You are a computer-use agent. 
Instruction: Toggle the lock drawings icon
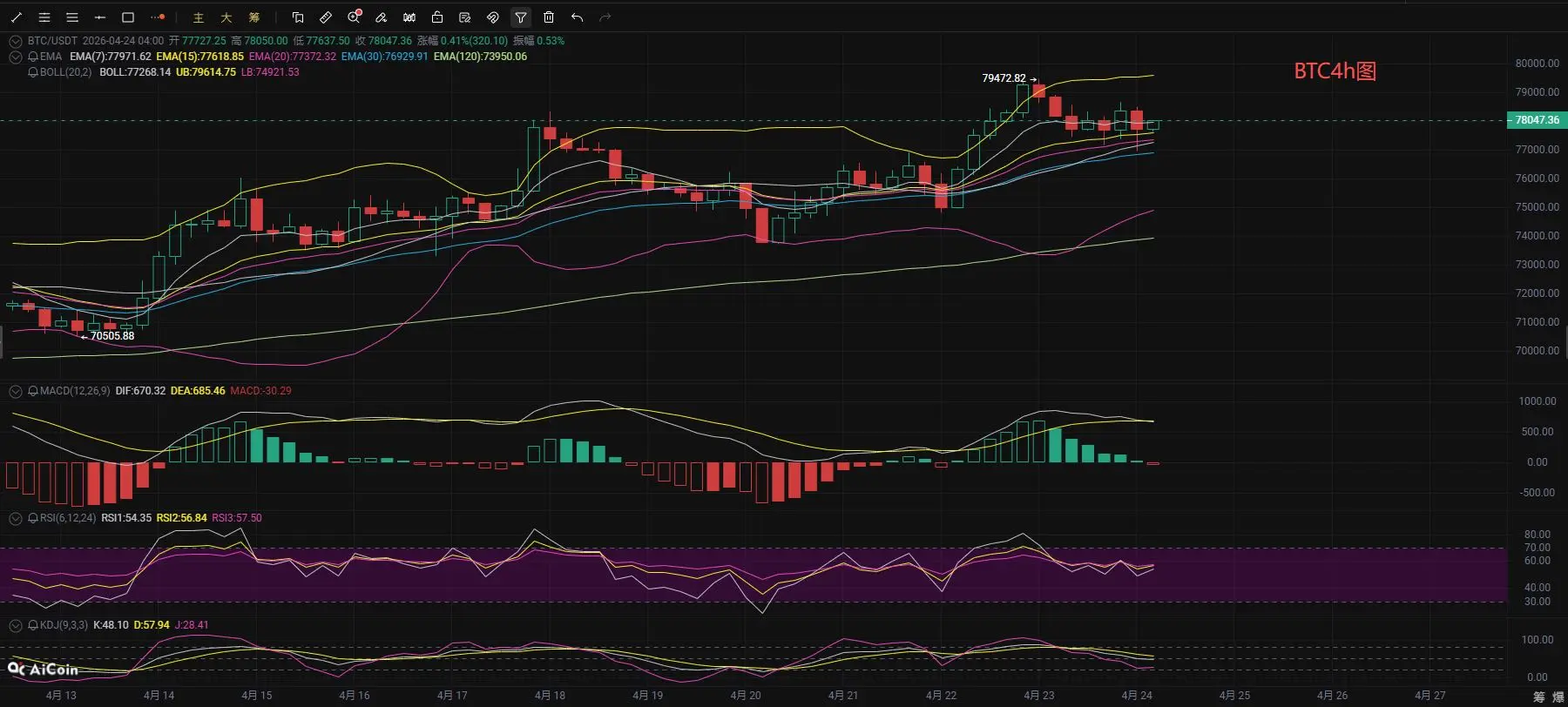coord(437,17)
